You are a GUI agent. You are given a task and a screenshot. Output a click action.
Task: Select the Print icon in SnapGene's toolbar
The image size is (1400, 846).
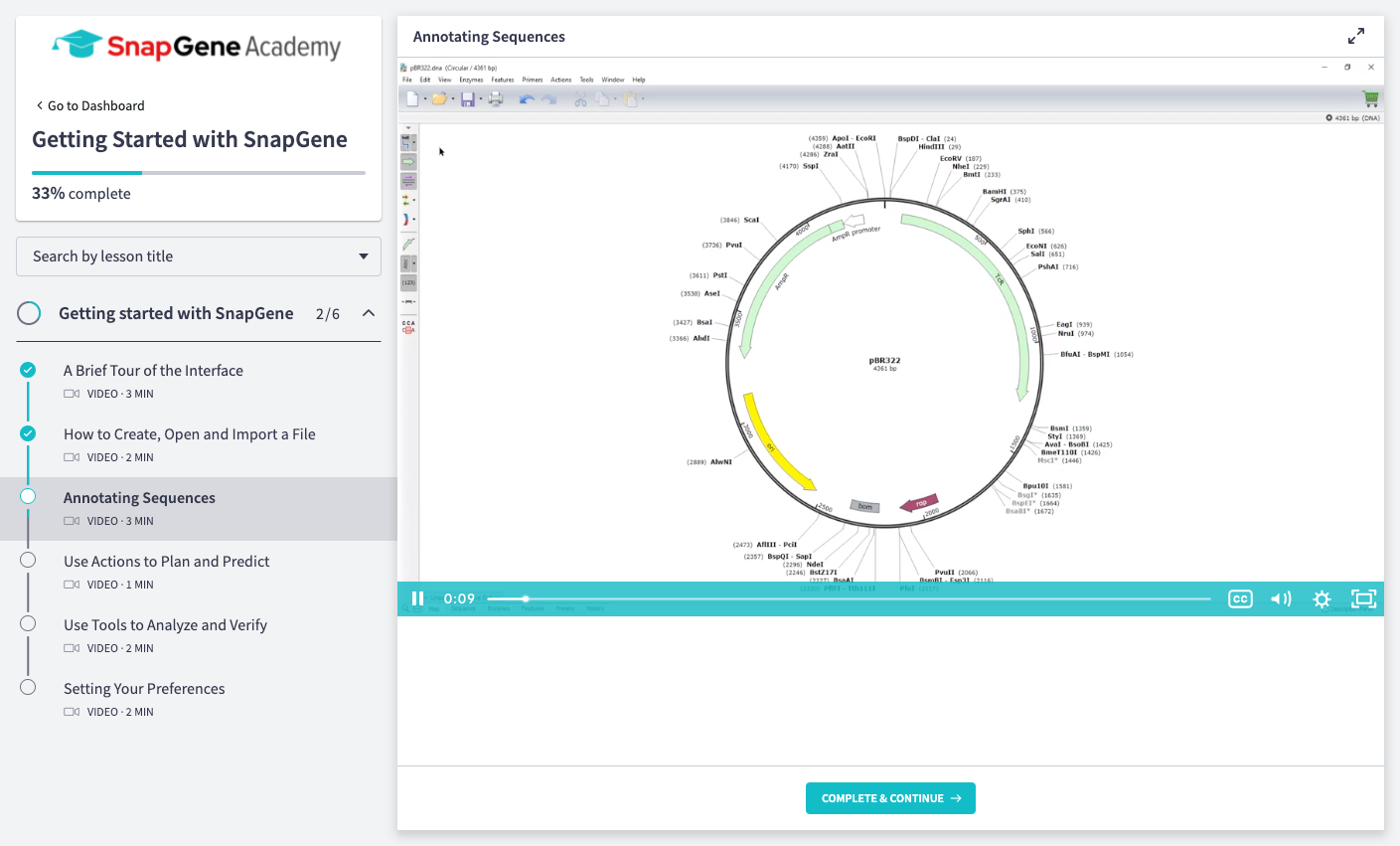click(496, 98)
